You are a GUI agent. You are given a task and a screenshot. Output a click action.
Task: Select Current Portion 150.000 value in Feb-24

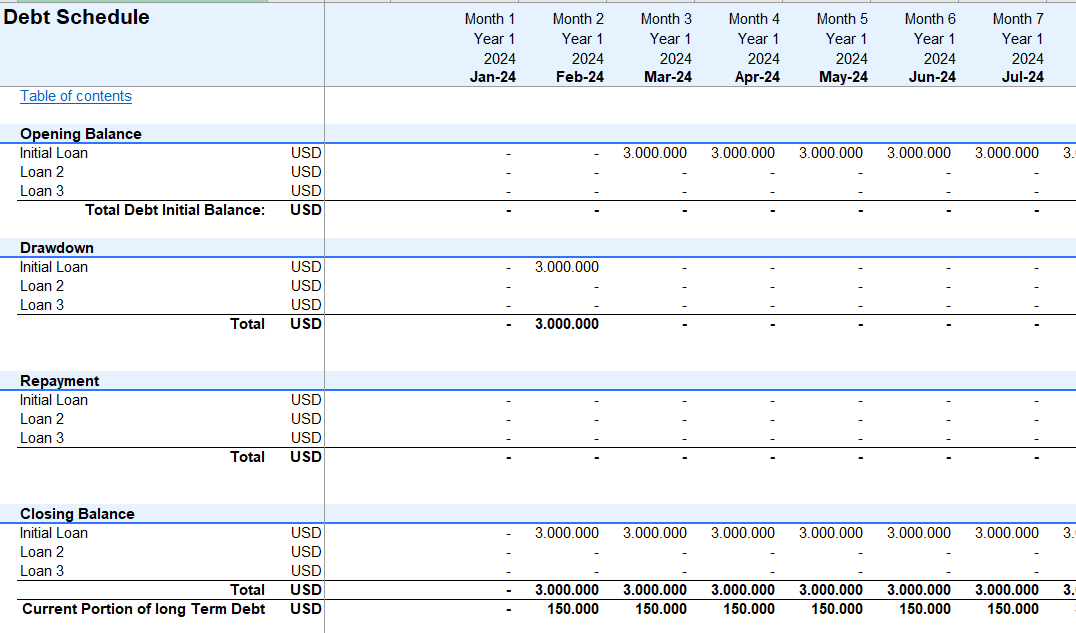[x=573, y=609]
